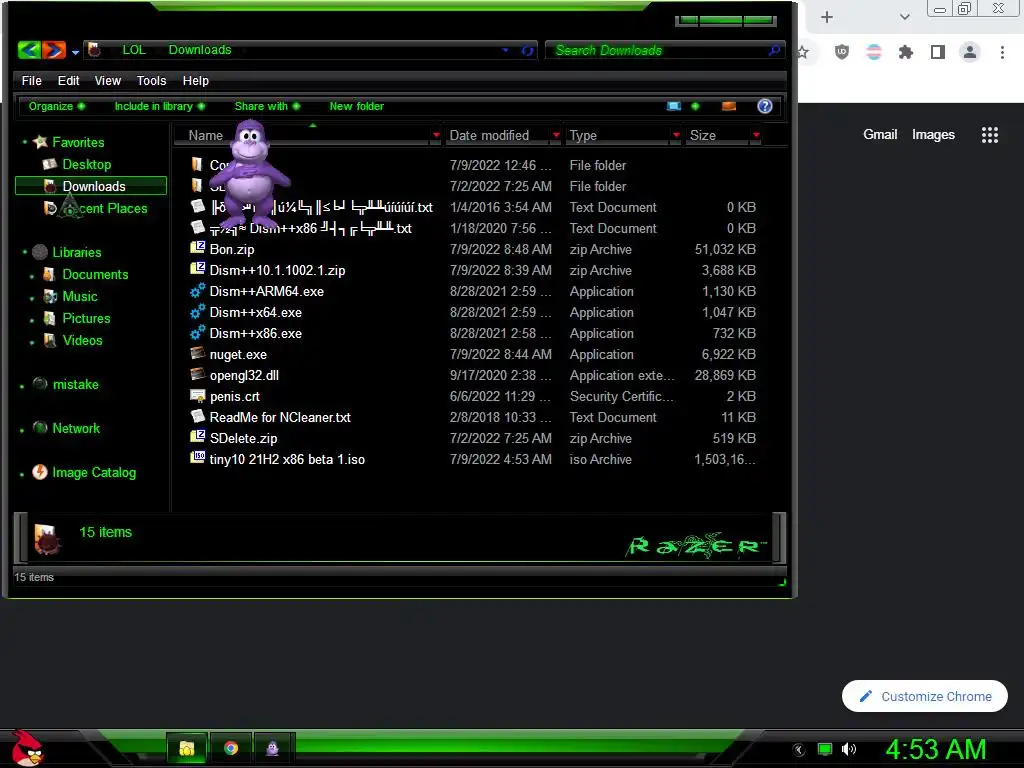The height and width of the screenshot is (768, 1024).
Task: Create a New folder
Action: click(357, 106)
